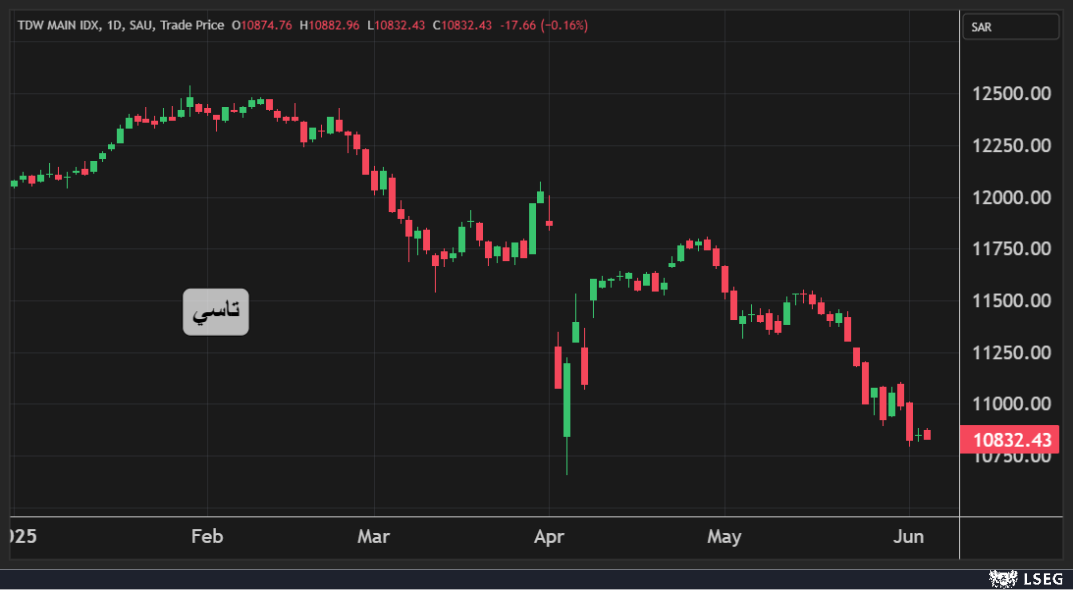Viewport: 1073px width, 590px height.
Task: Click the open value O10874.76
Action: pyautogui.click(x=262, y=25)
